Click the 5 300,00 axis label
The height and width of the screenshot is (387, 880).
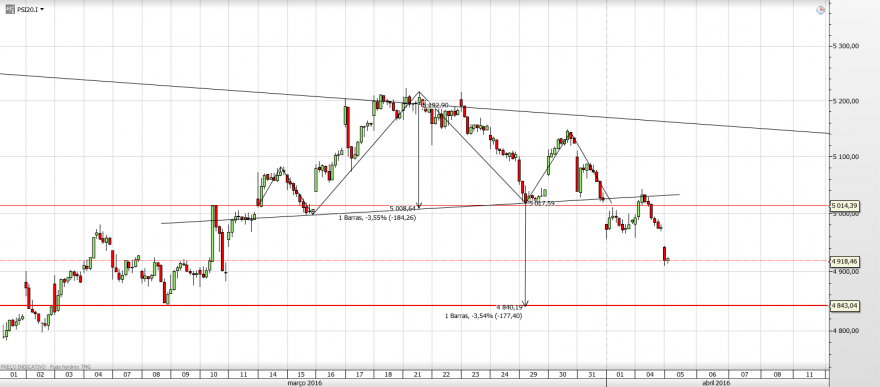pos(846,47)
